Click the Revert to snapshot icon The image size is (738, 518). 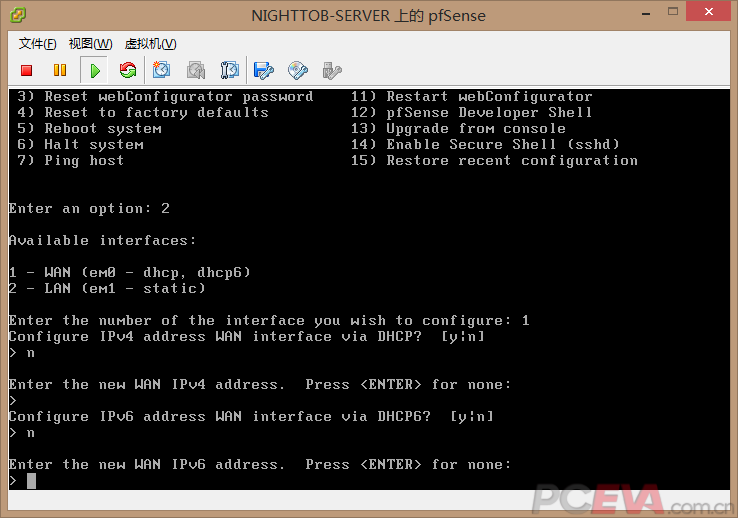(x=196, y=70)
